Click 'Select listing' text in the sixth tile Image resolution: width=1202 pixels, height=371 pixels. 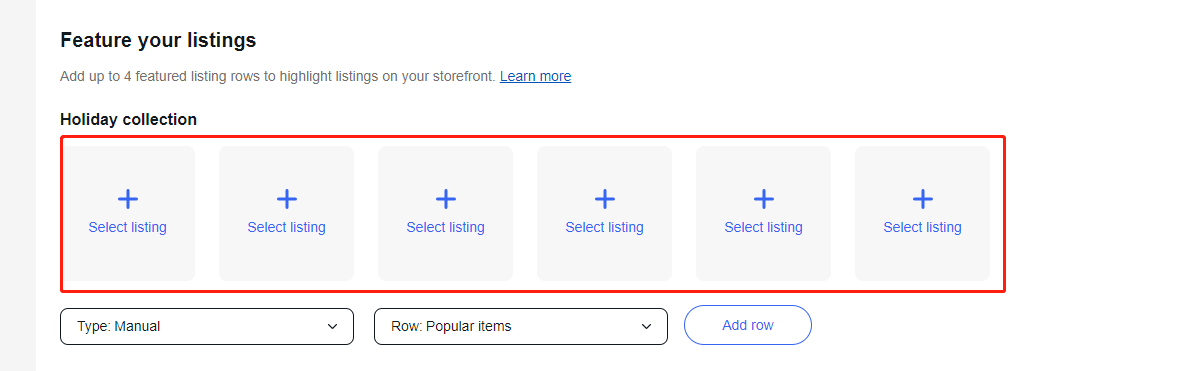(x=923, y=227)
